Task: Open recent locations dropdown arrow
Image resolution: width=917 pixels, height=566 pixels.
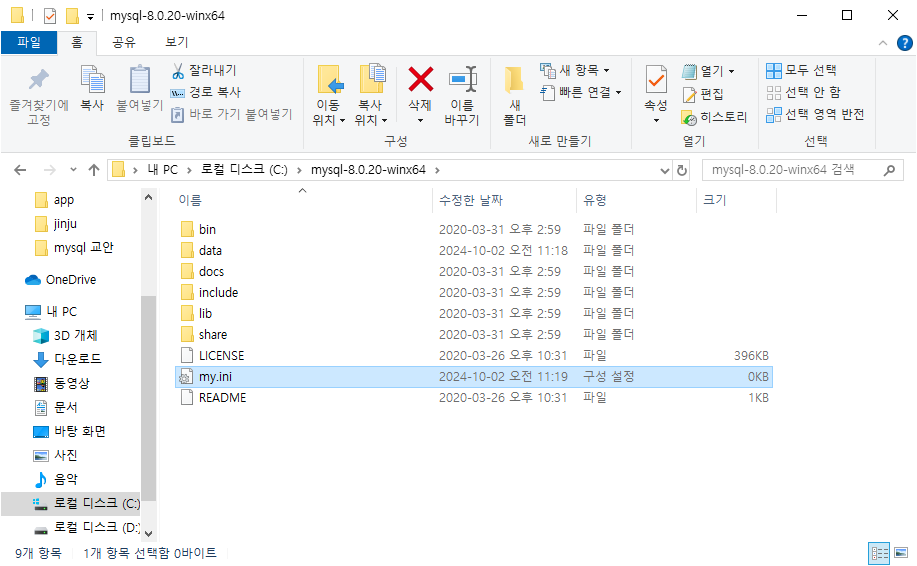Action: (73, 170)
